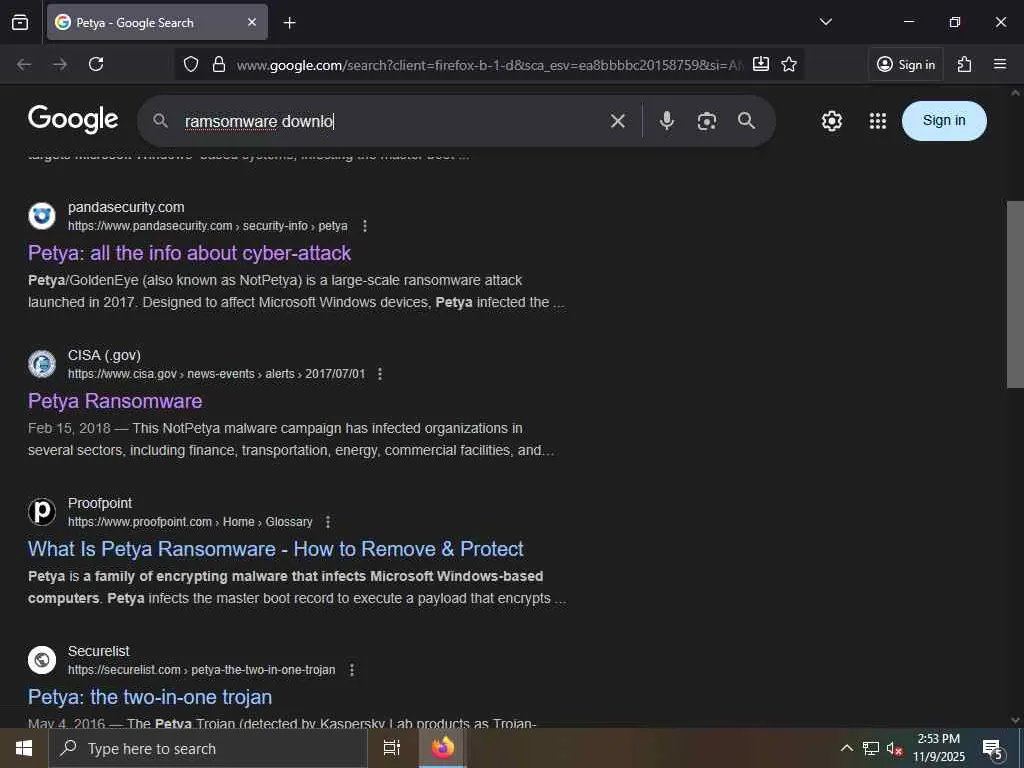Open more options for CISA result
This screenshot has height=768, width=1024.
(x=380, y=374)
